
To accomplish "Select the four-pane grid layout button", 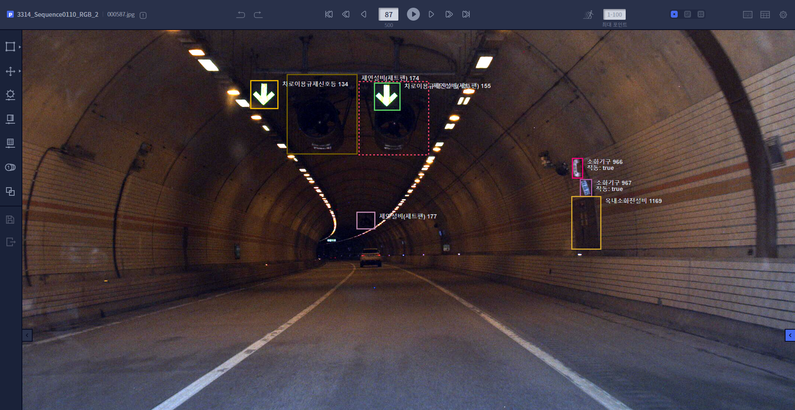I will 701,14.
